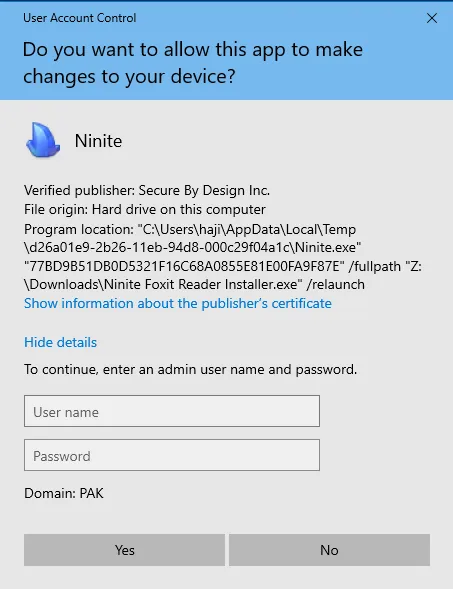Click the File origin Hard drive line

click(x=145, y=209)
